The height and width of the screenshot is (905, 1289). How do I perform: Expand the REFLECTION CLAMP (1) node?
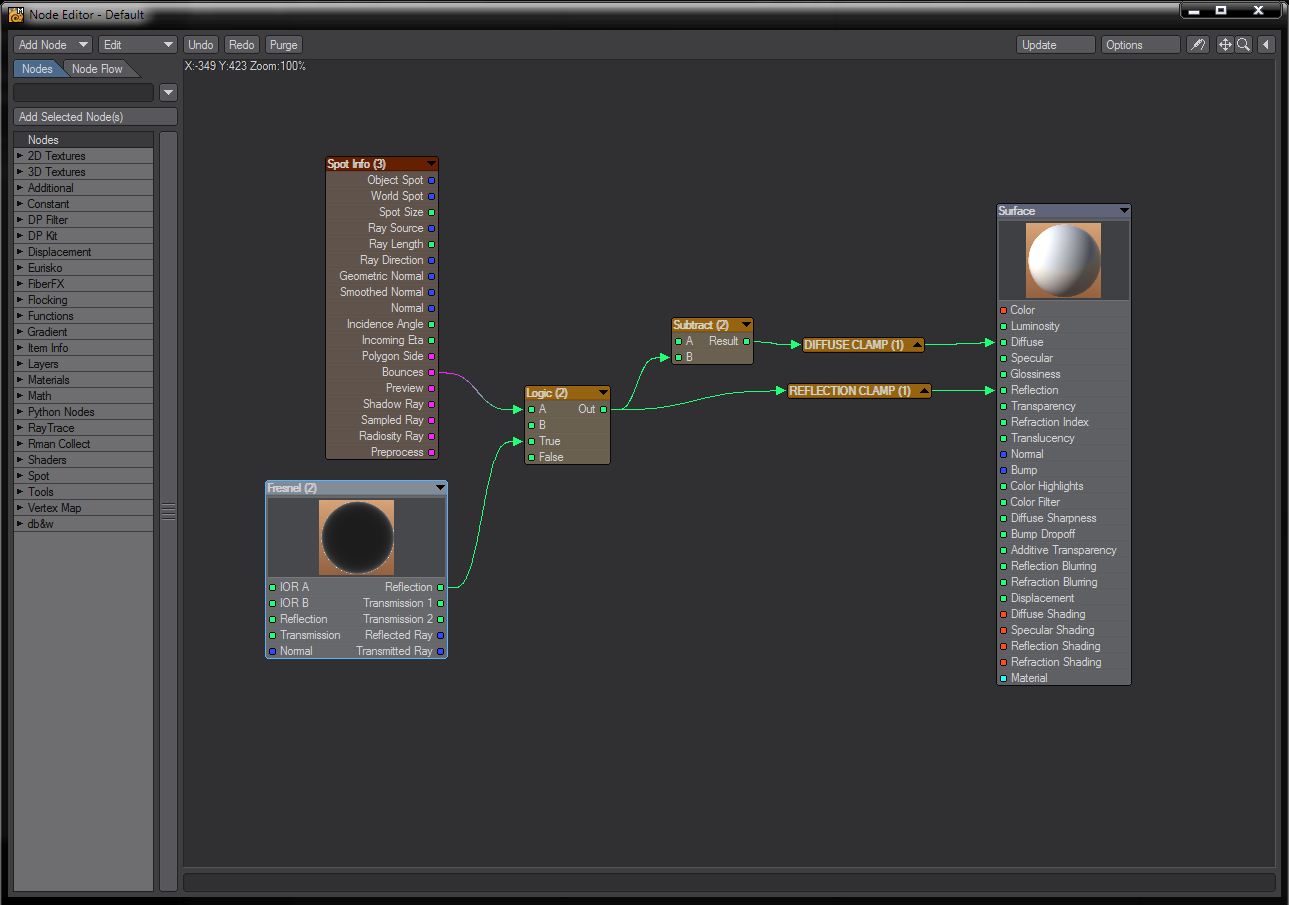923,391
